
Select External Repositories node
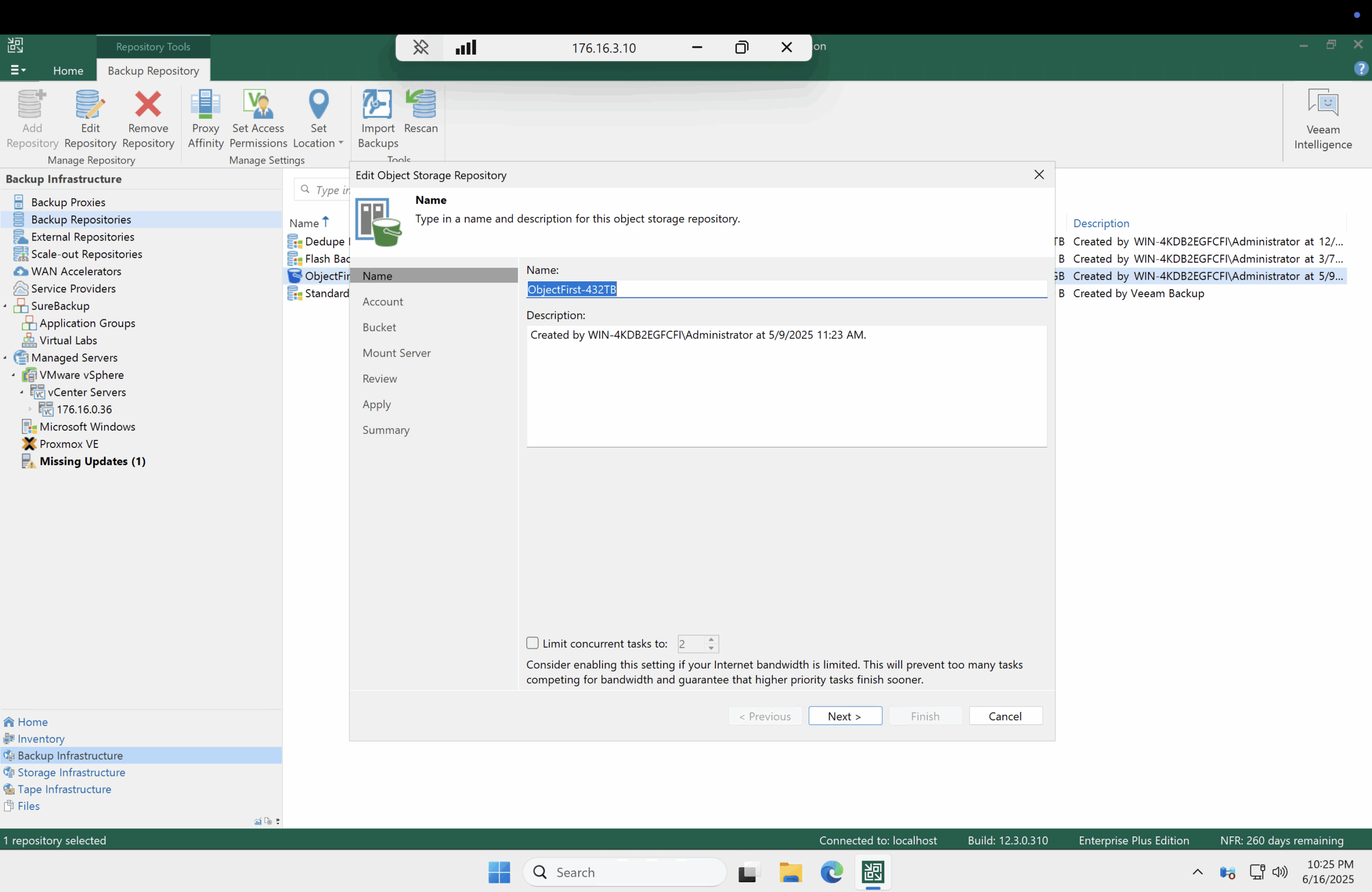point(83,236)
